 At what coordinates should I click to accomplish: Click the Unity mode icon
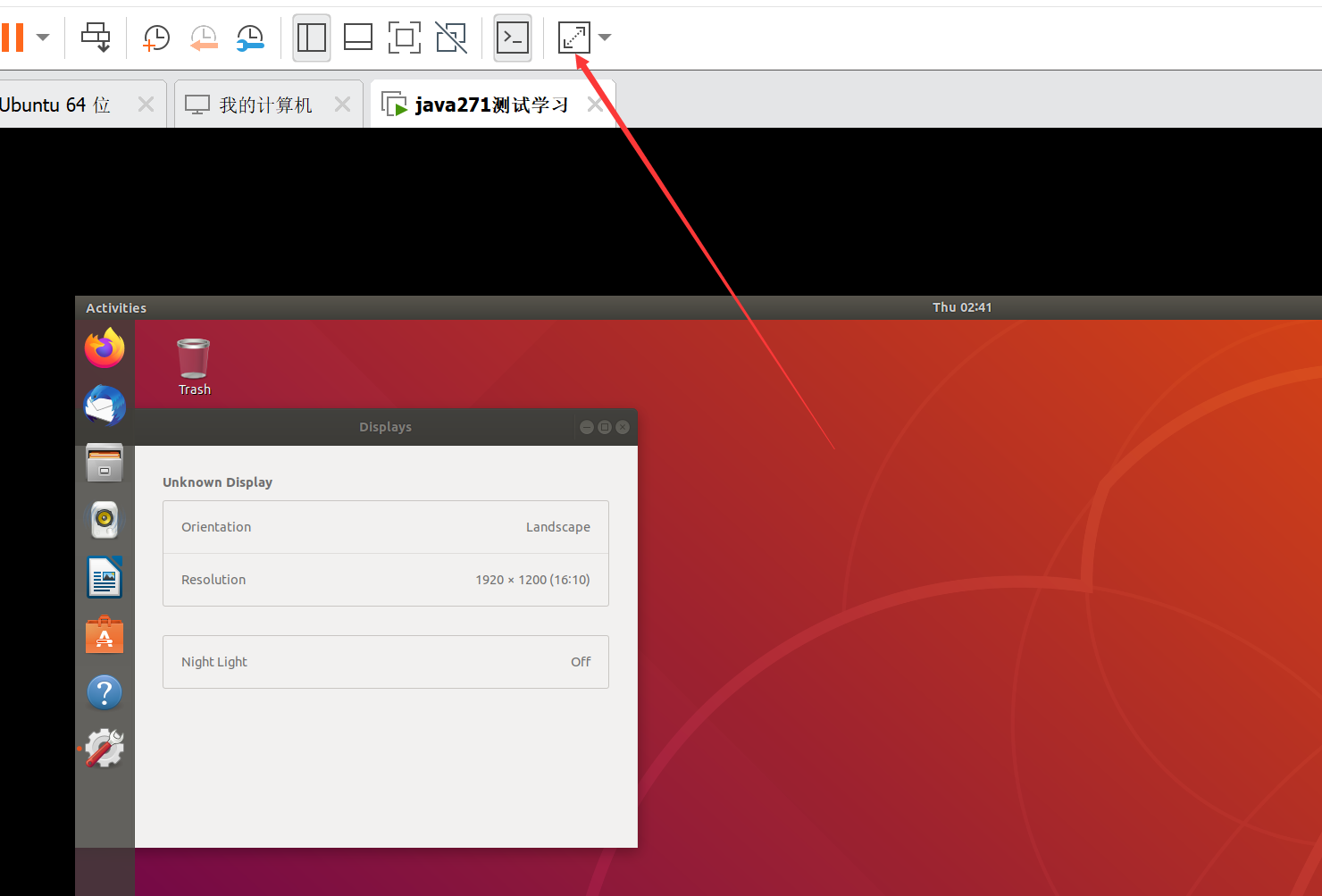(451, 38)
